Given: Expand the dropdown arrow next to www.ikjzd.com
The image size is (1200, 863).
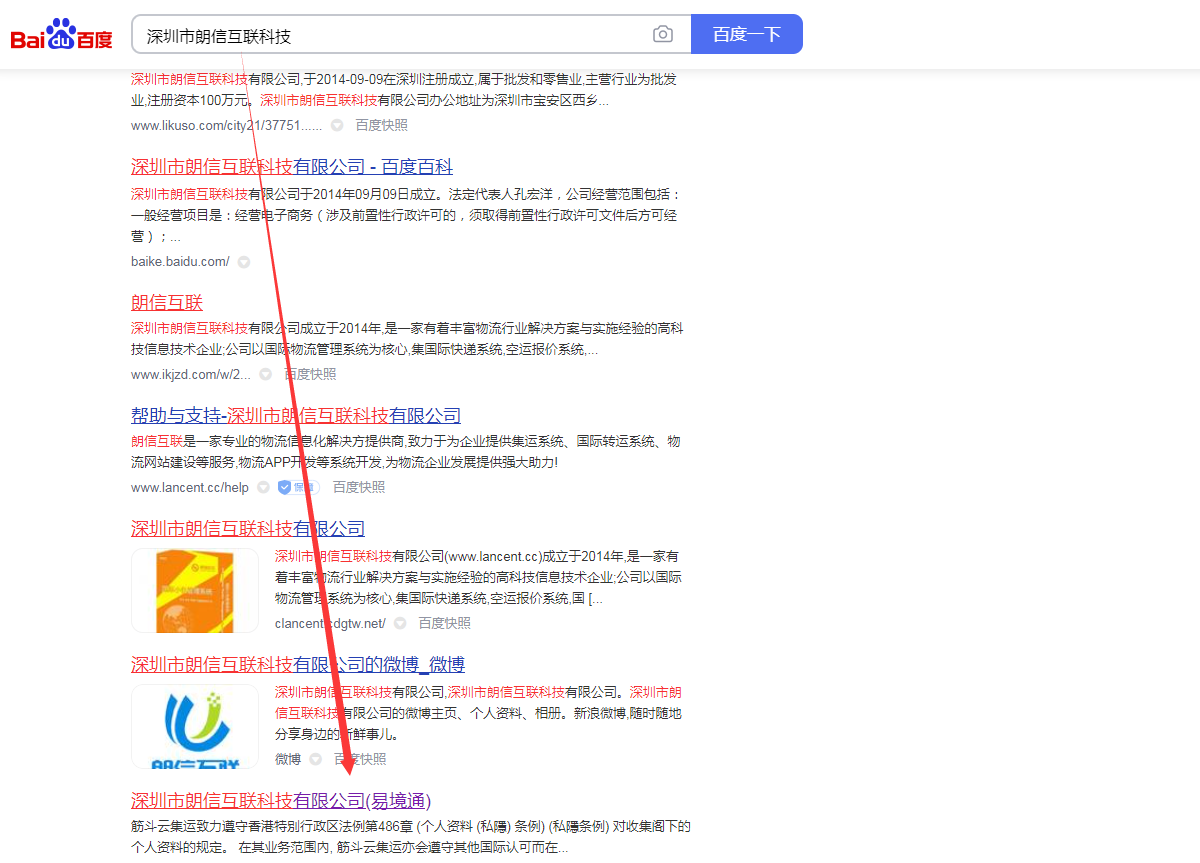Looking at the screenshot, I should tap(265, 374).
